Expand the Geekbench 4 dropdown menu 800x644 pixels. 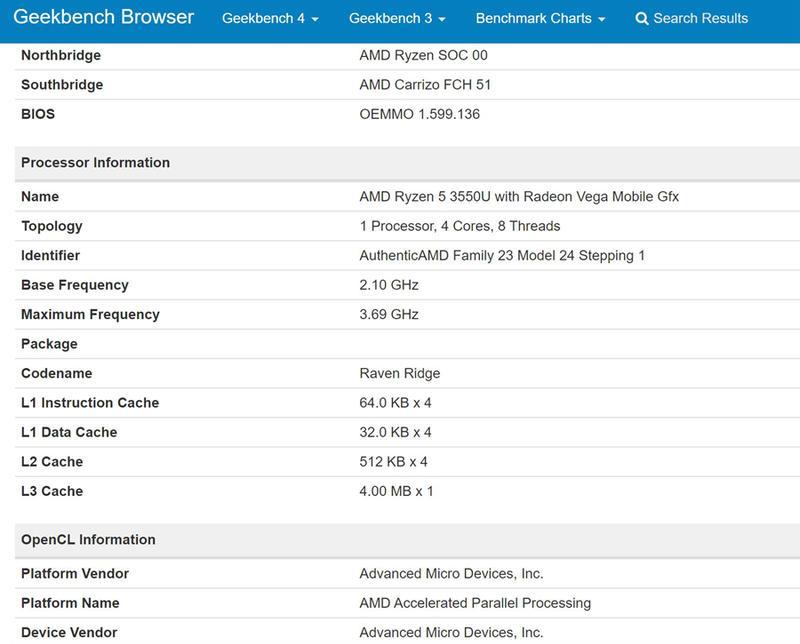pyautogui.click(x=270, y=18)
